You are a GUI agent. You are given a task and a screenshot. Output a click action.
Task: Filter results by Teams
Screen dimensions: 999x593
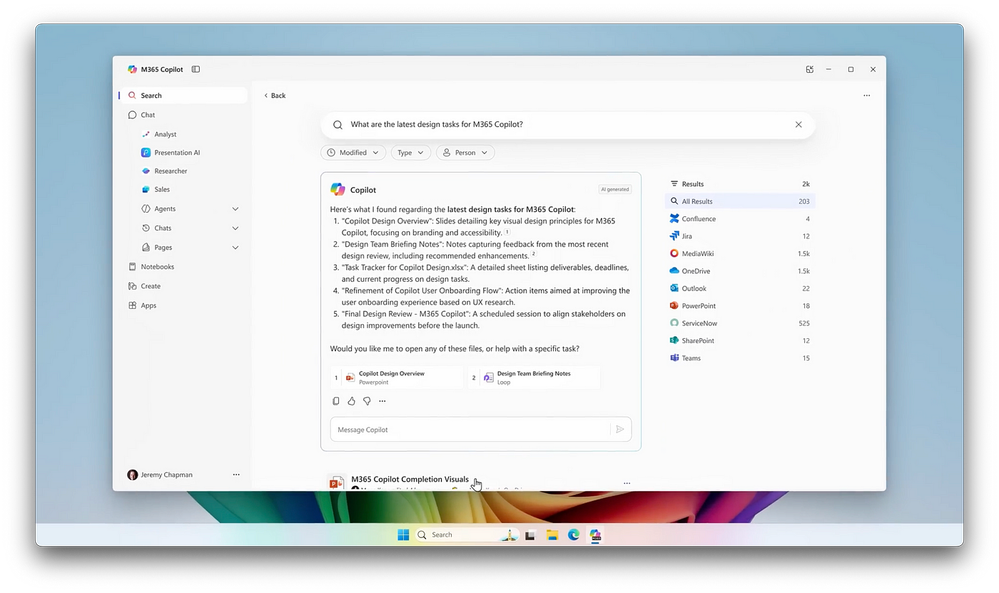pyautogui.click(x=740, y=358)
